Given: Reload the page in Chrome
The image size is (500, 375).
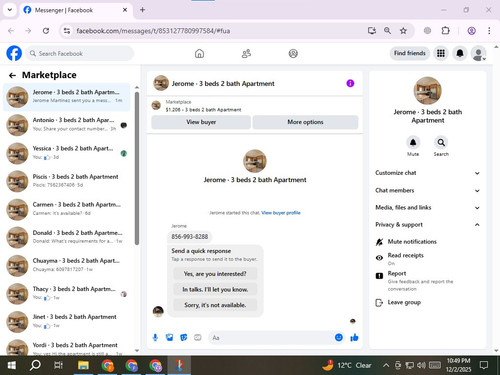Looking at the screenshot, I should (x=46, y=31).
